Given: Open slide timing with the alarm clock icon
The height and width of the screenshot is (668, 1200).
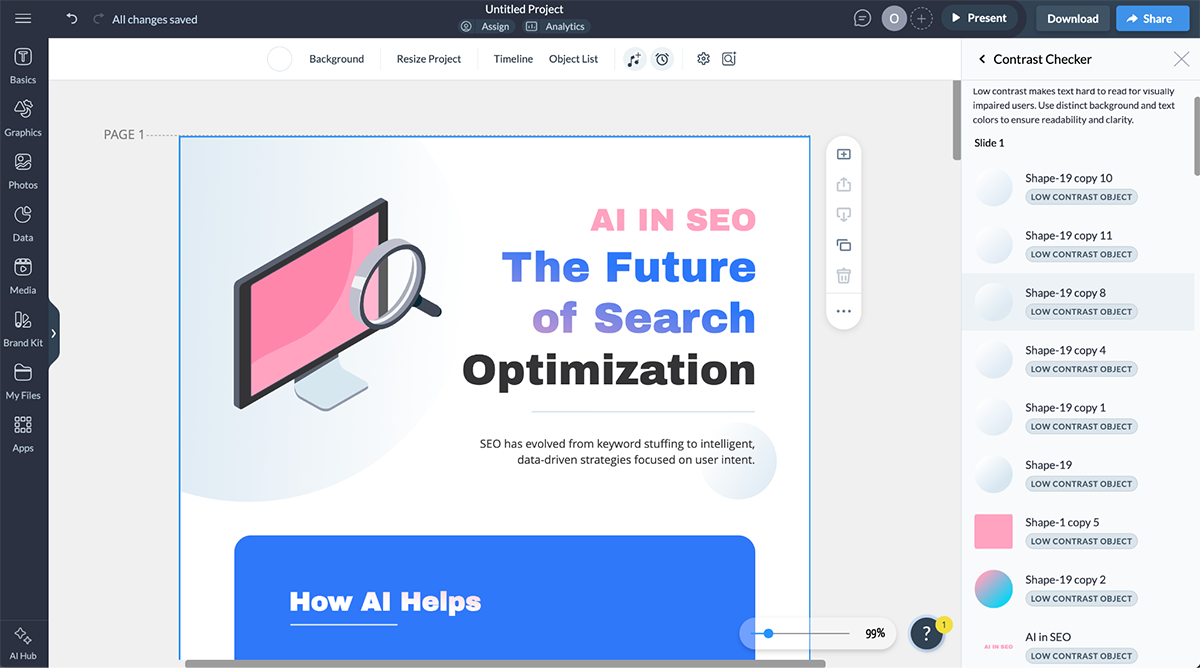Looking at the screenshot, I should 662,59.
